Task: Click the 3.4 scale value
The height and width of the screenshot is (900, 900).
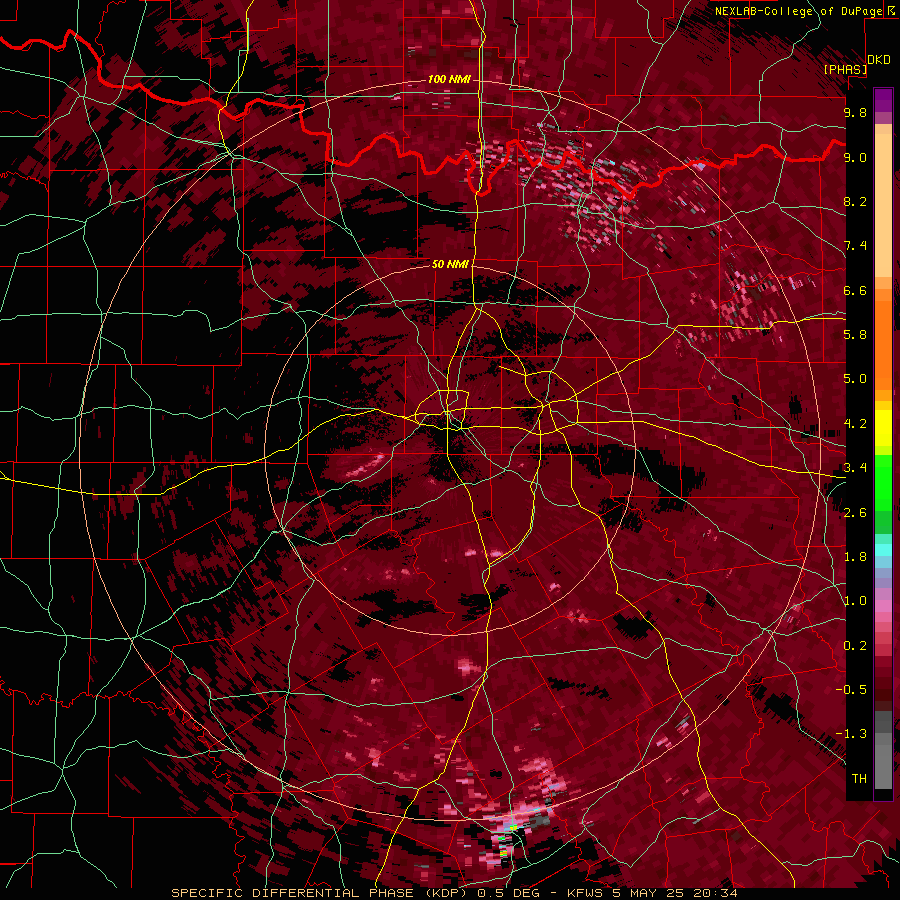Action: click(855, 468)
